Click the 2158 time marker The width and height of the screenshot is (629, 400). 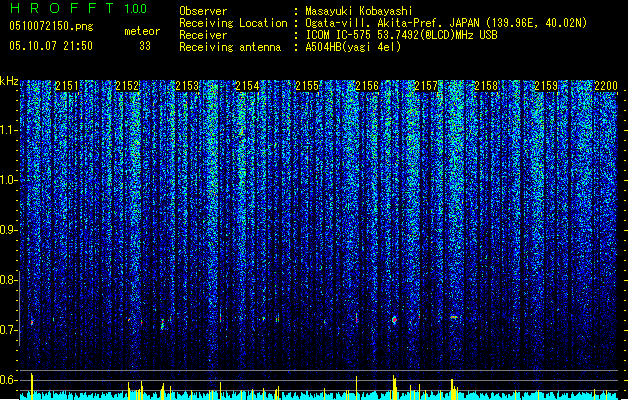[x=486, y=86]
